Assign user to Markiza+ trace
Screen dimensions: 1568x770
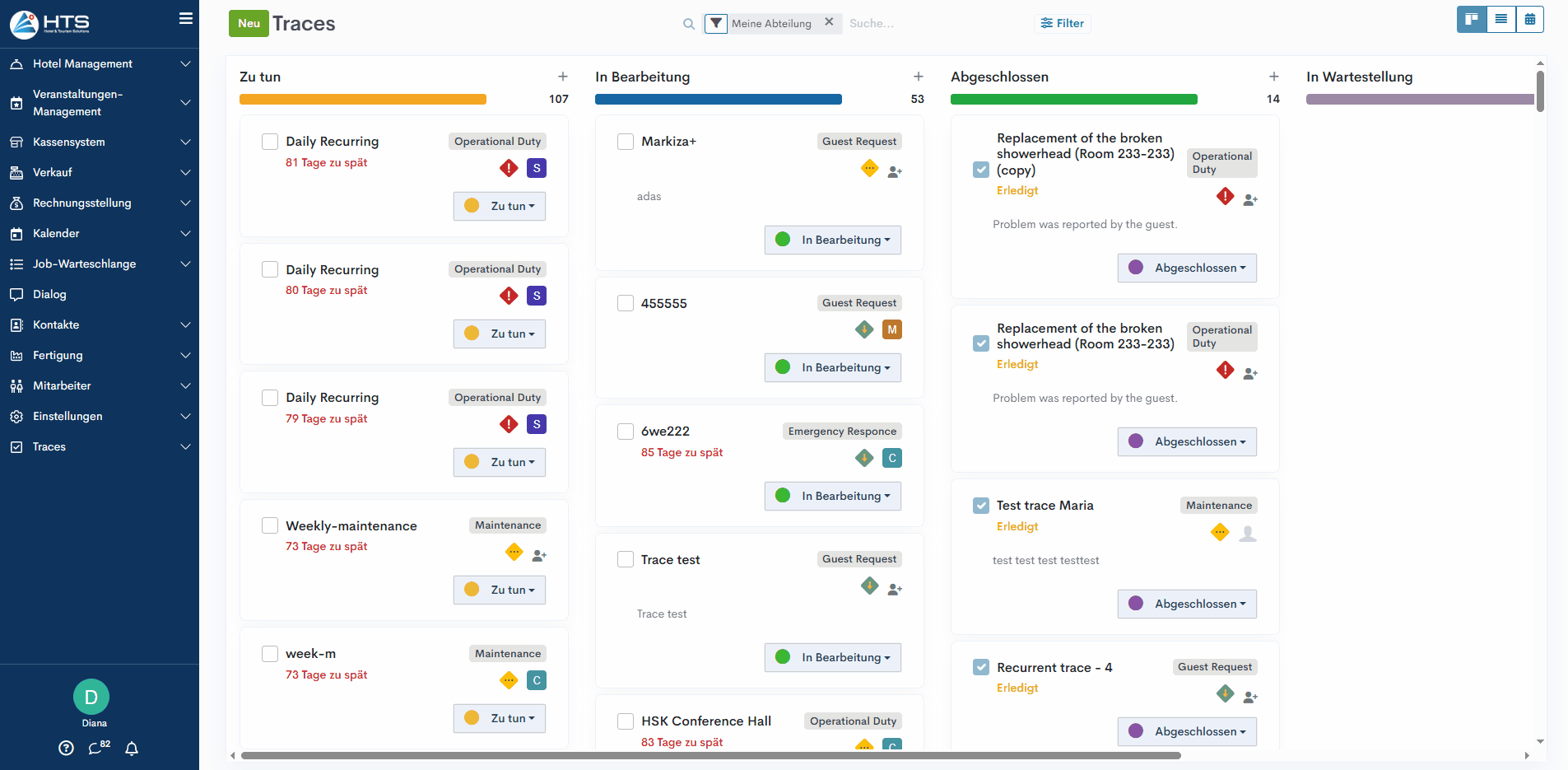click(895, 171)
